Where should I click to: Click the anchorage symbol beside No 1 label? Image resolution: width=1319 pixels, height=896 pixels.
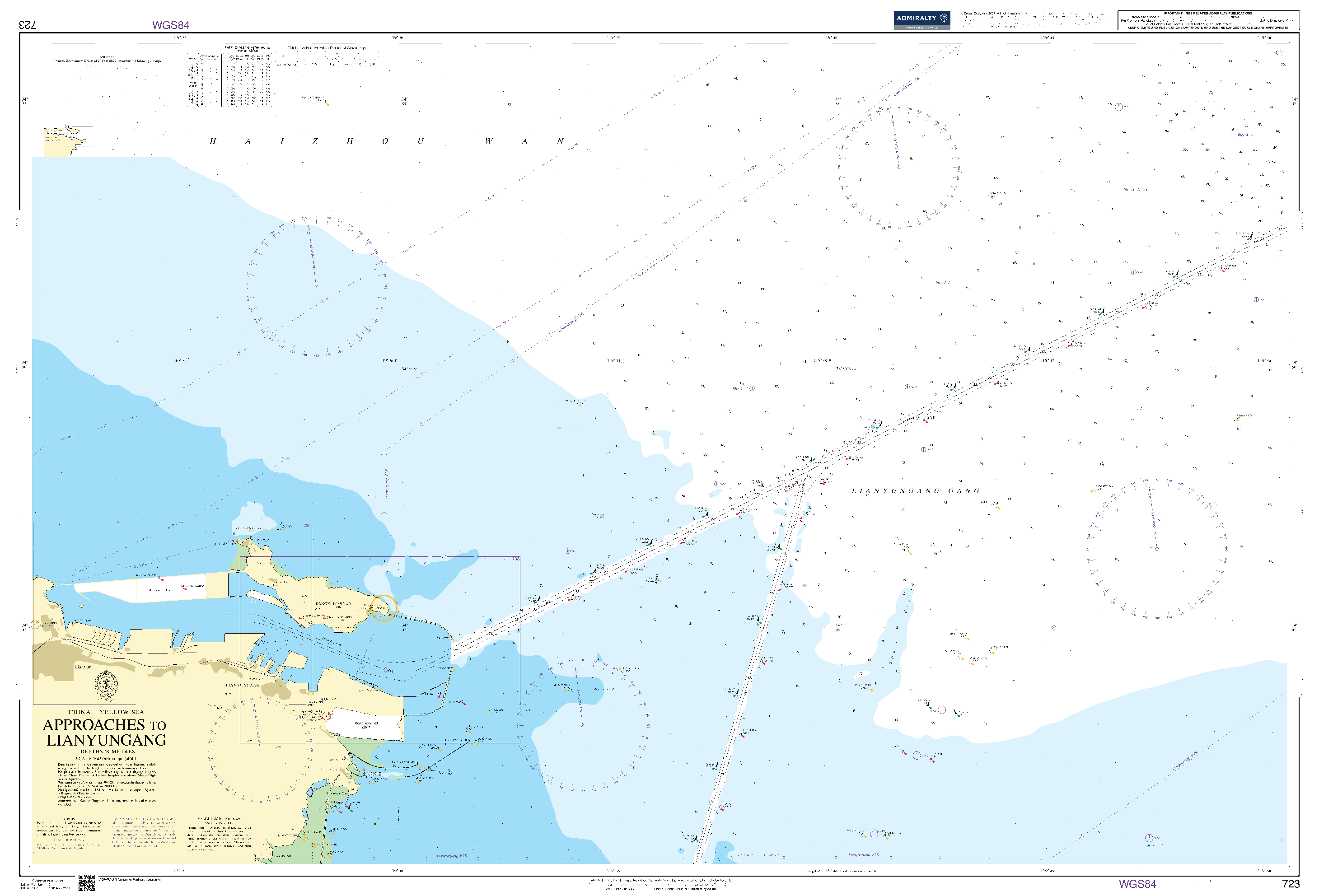(752, 389)
